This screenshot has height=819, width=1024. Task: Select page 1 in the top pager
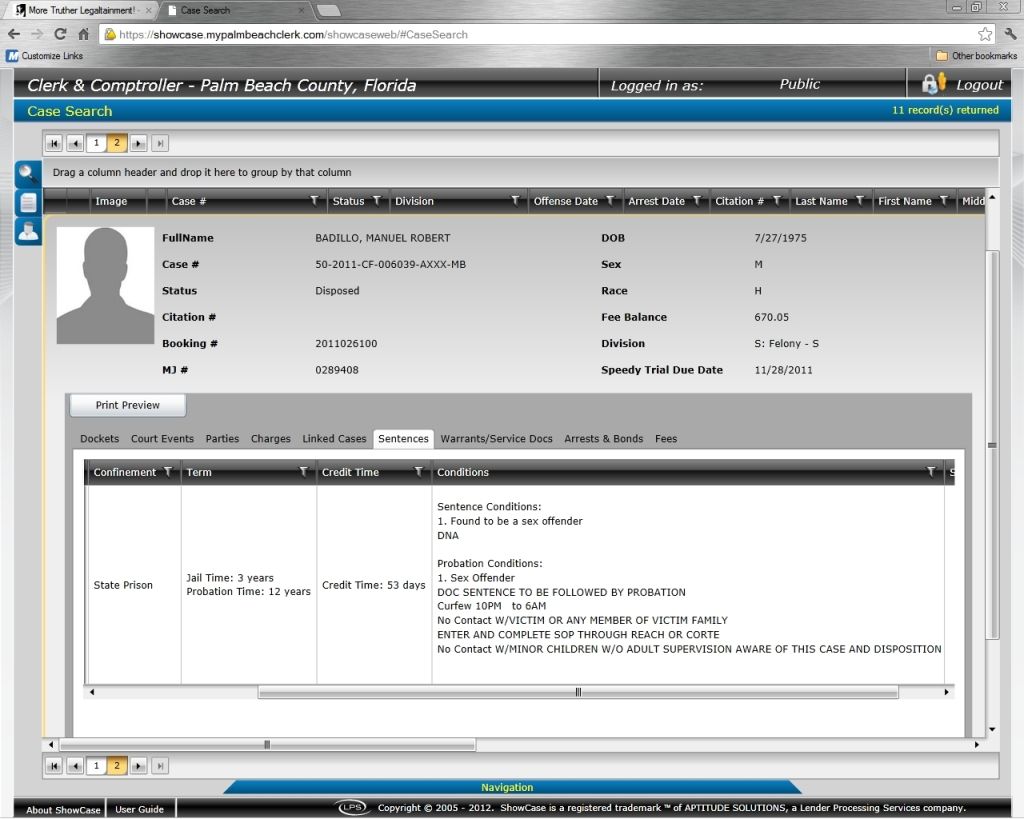(x=96, y=143)
